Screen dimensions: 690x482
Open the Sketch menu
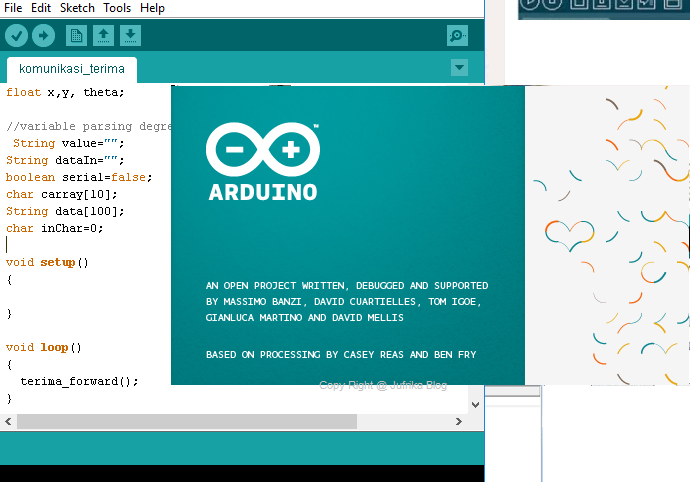77,8
